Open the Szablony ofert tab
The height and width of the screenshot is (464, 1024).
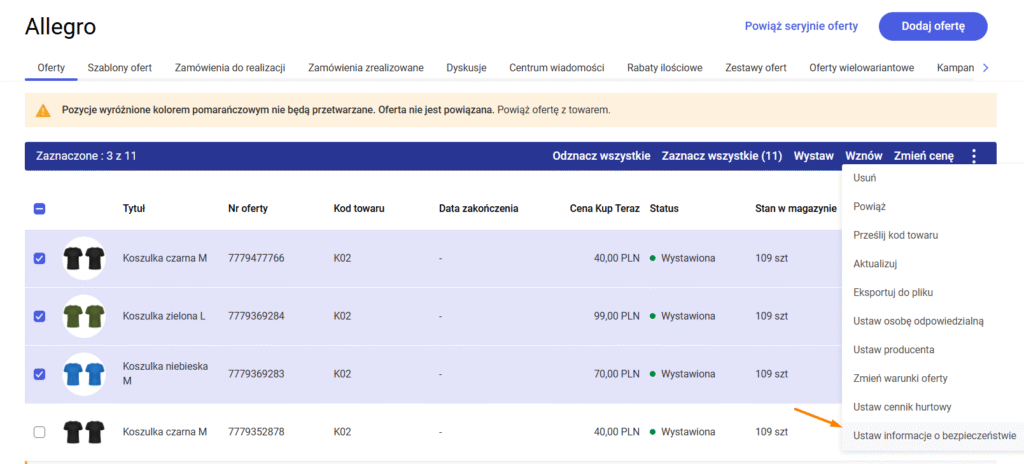point(120,67)
